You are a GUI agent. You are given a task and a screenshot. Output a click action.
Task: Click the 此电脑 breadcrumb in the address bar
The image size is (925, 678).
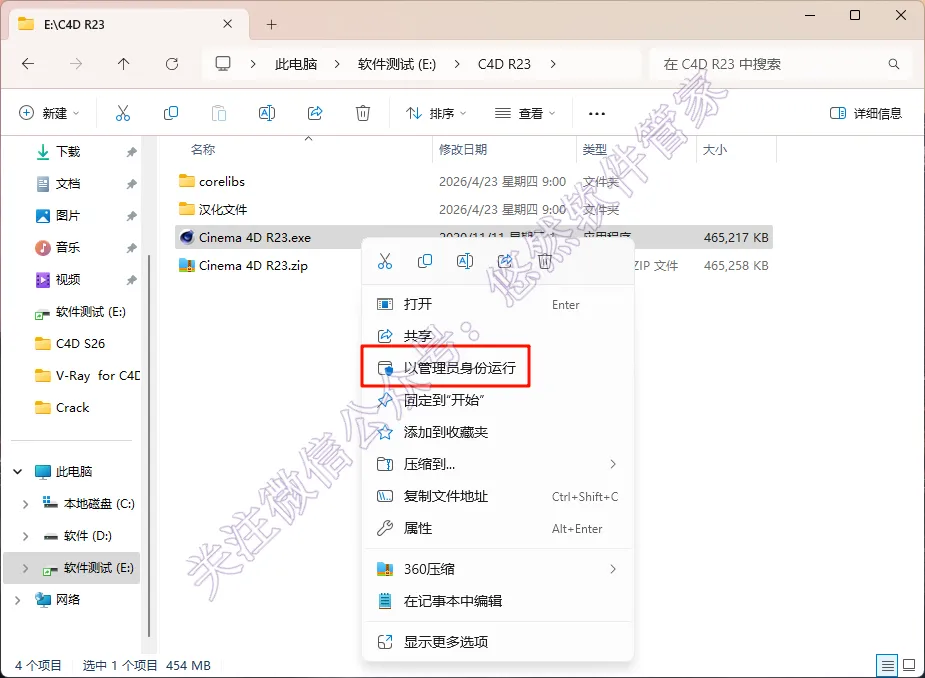click(x=296, y=64)
